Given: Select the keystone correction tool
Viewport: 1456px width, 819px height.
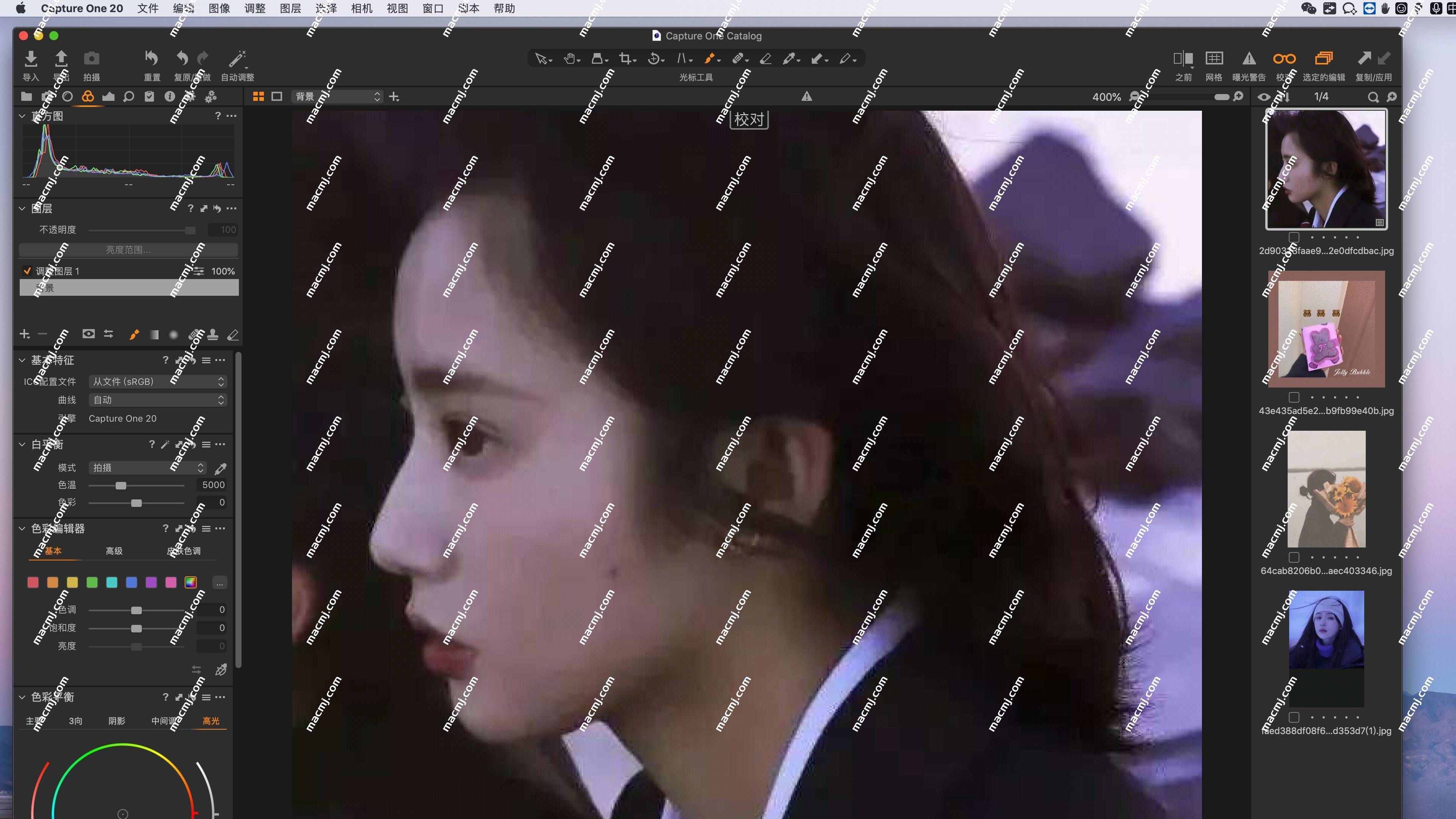Looking at the screenshot, I should point(682,59).
